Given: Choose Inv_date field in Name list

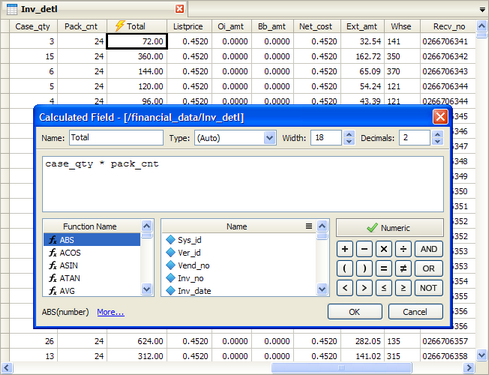Looking at the screenshot, I should coord(239,291).
